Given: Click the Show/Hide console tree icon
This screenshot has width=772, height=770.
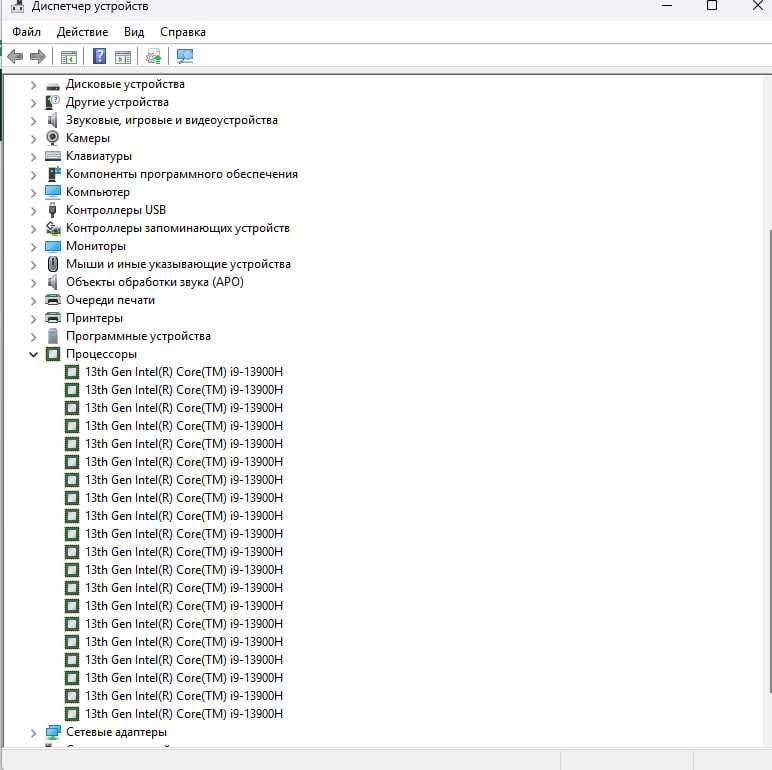Looking at the screenshot, I should [x=68, y=57].
